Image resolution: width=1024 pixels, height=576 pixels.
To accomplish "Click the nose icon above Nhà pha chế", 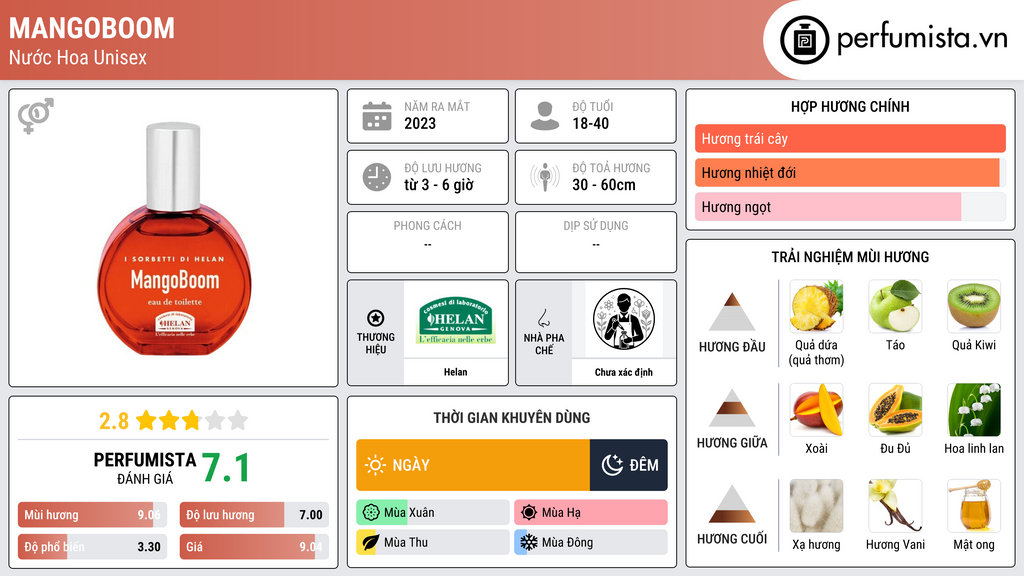I will click(543, 318).
